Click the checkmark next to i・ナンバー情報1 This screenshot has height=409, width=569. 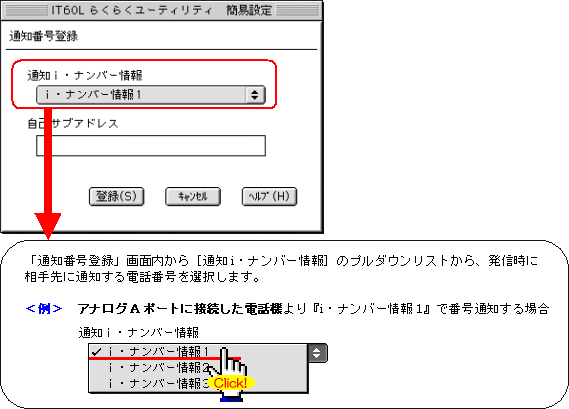coord(97,351)
